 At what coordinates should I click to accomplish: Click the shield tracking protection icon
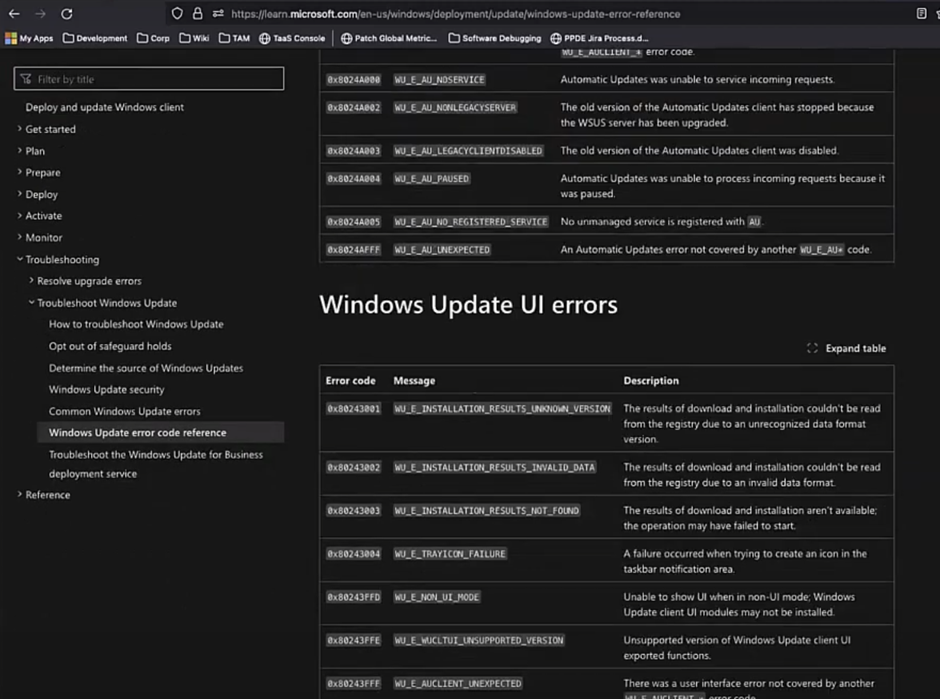(x=177, y=14)
